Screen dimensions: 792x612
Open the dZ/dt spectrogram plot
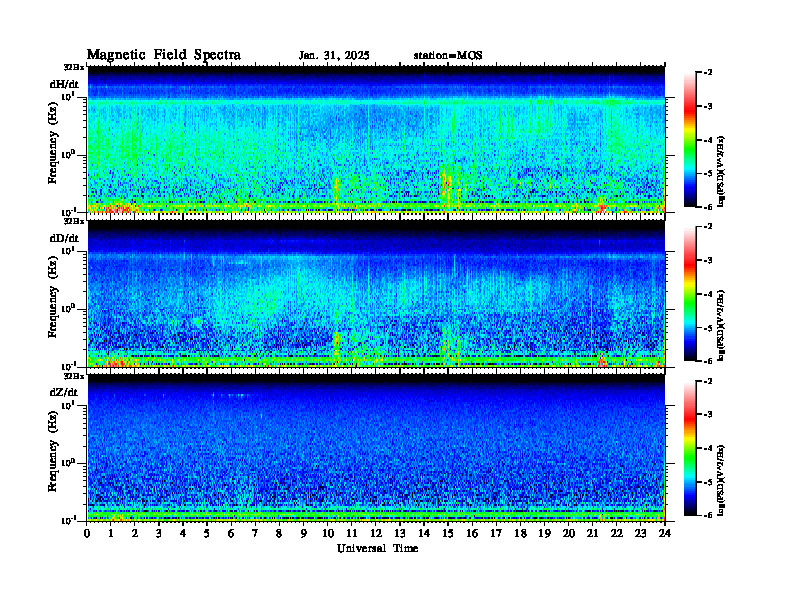point(376,447)
